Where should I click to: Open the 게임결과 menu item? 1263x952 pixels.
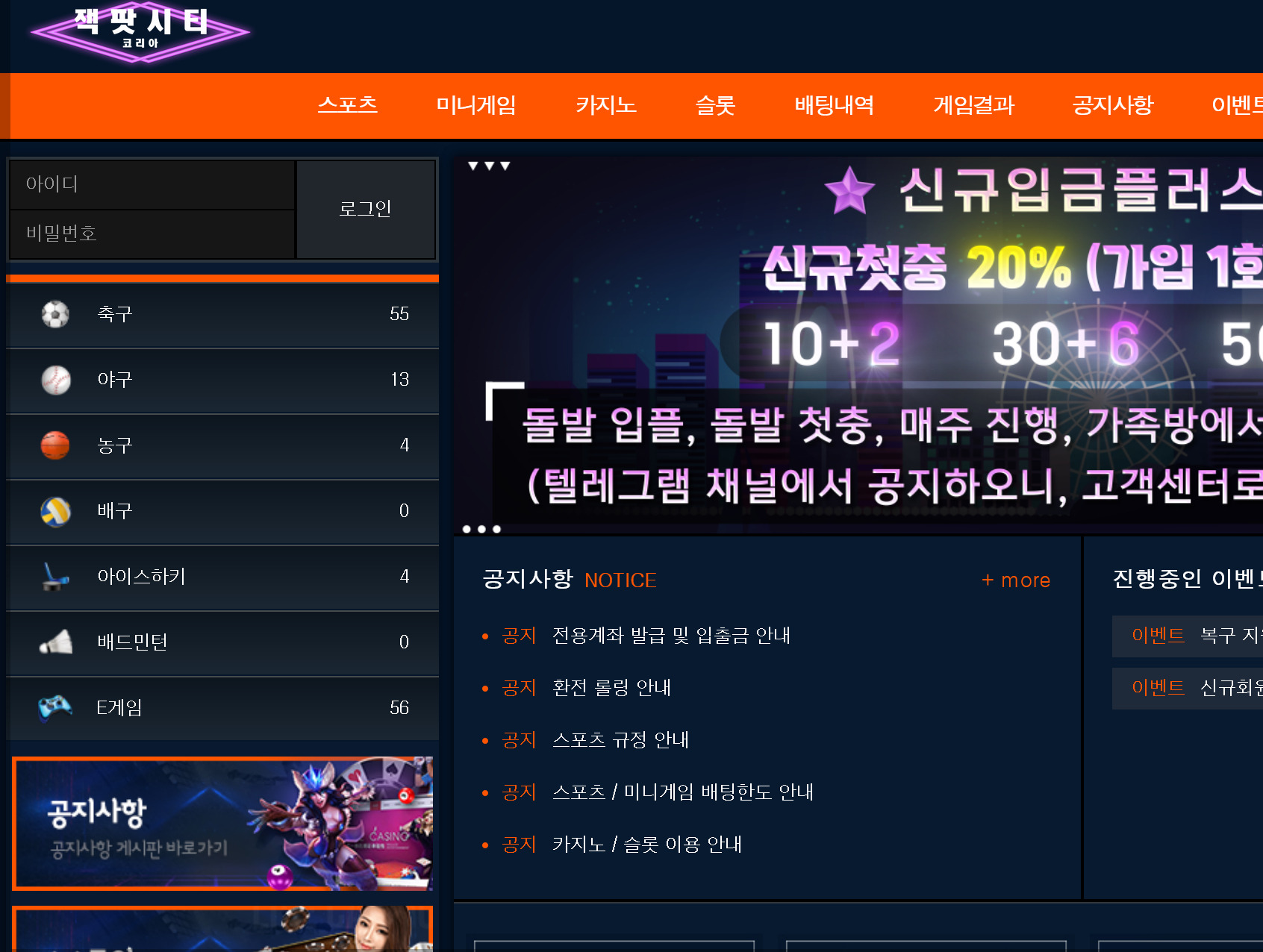tap(973, 105)
